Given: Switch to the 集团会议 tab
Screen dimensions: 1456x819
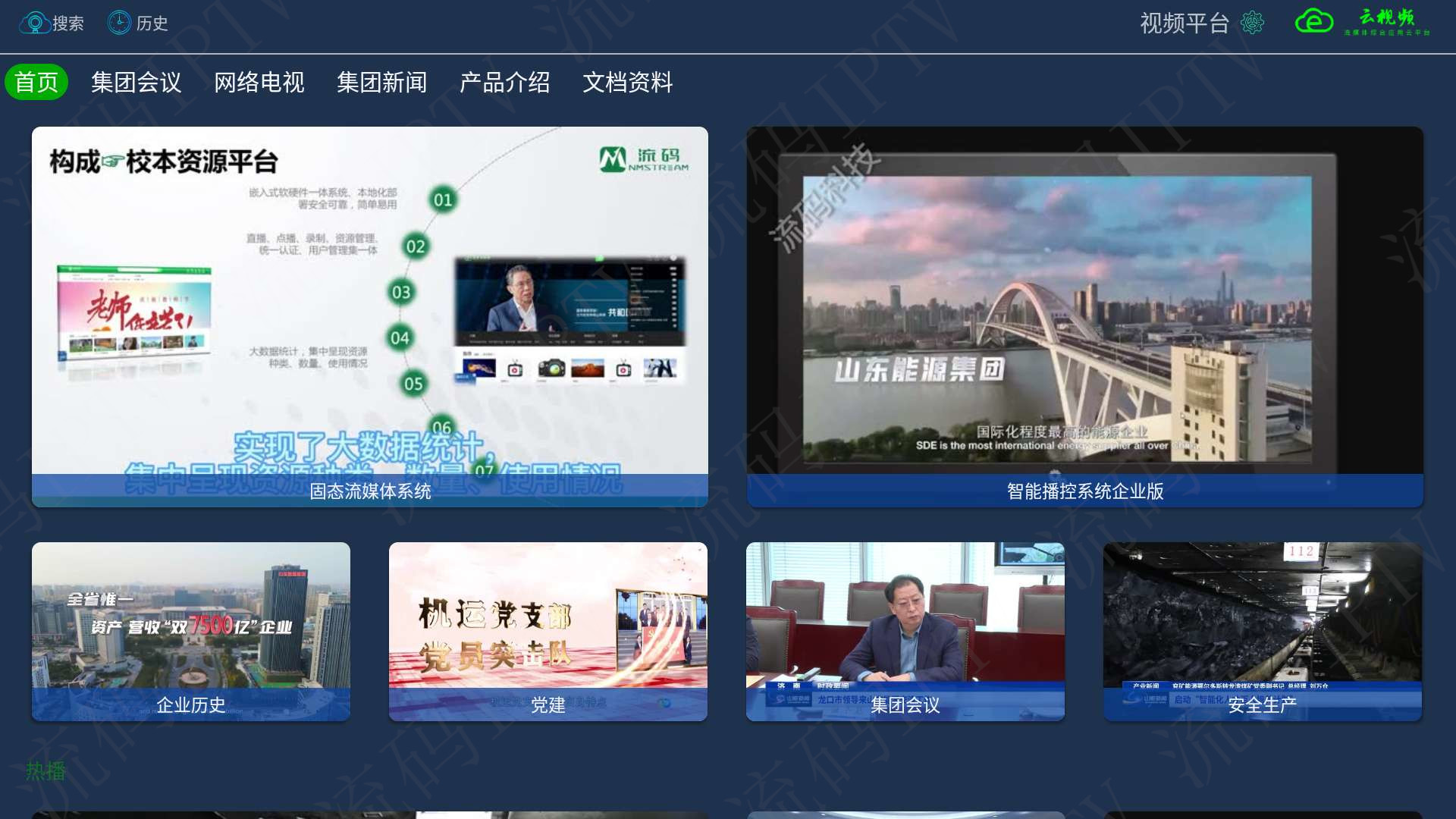Looking at the screenshot, I should pos(136,82).
